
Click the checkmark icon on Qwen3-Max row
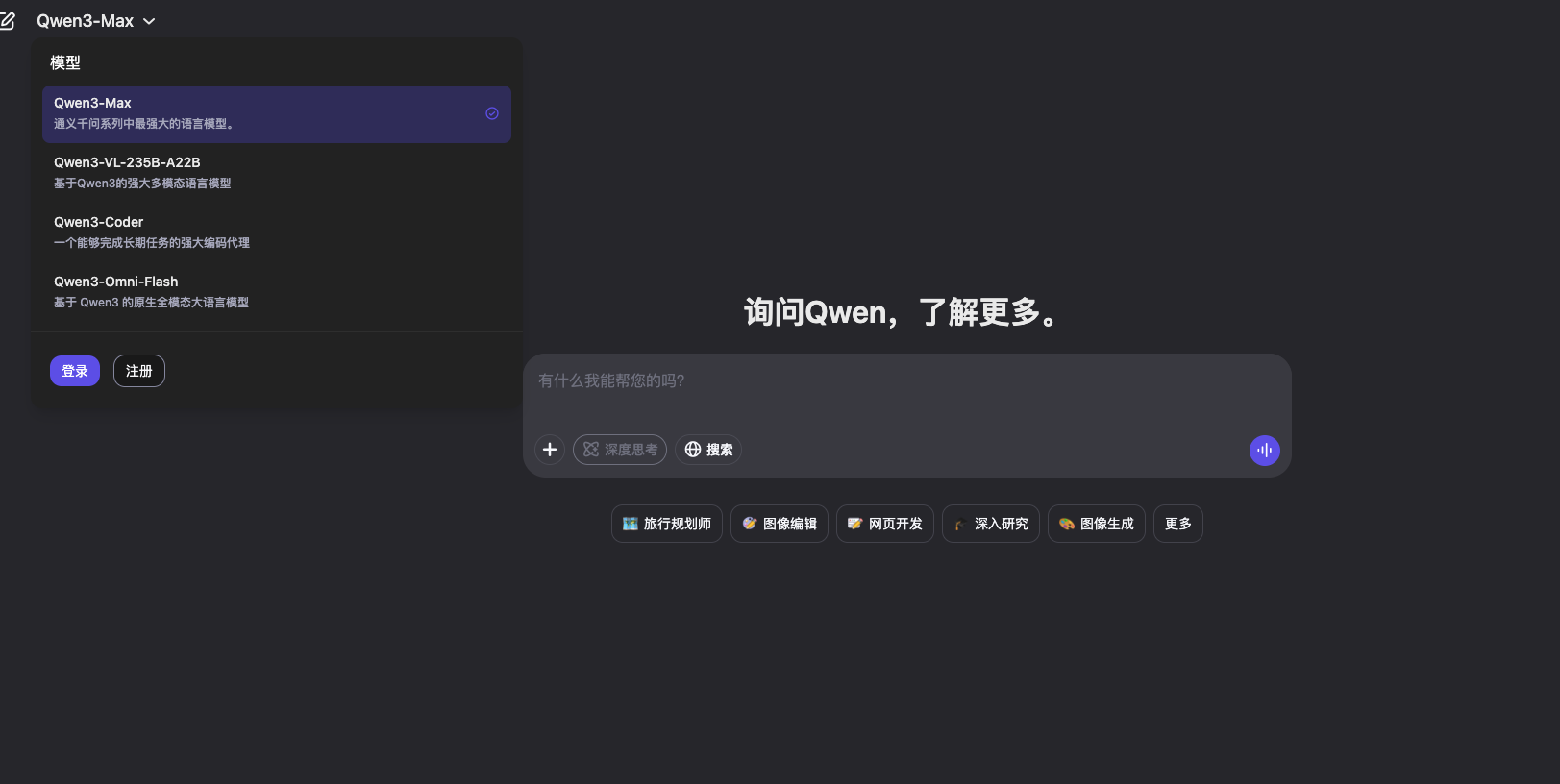tap(492, 113)
